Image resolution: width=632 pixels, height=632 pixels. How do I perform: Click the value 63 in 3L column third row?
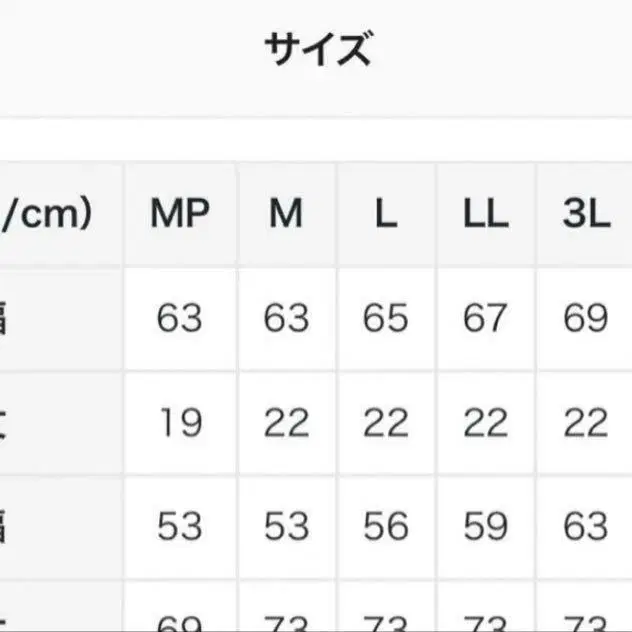[586, 526]
